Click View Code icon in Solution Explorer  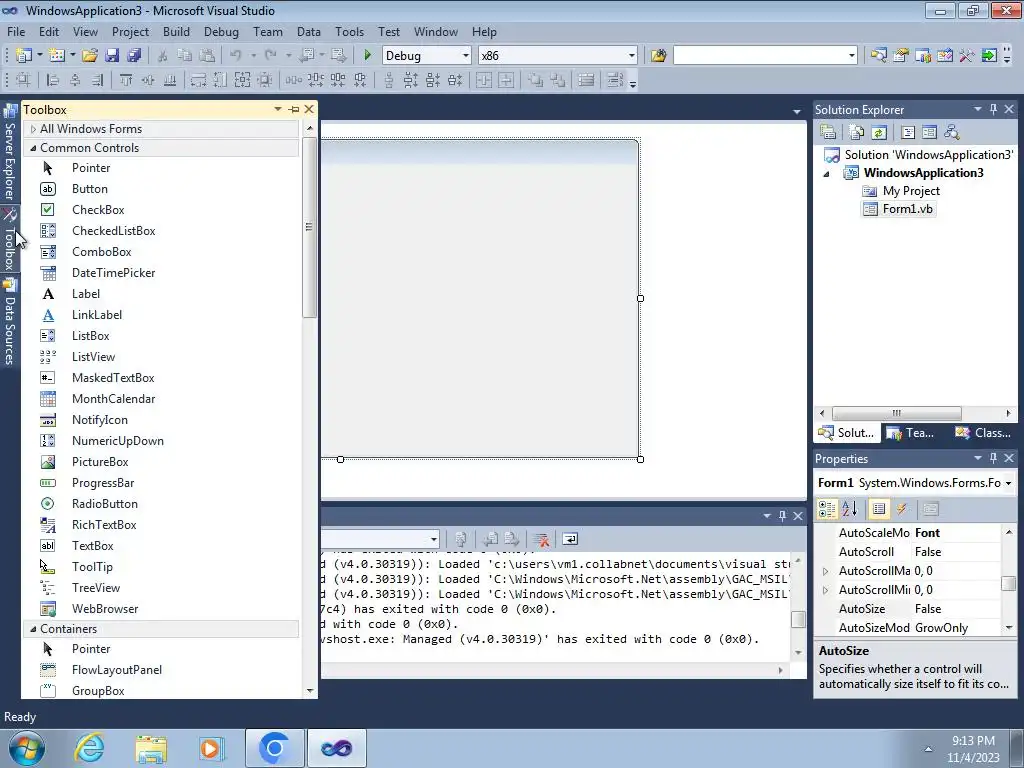pos(908,133)
